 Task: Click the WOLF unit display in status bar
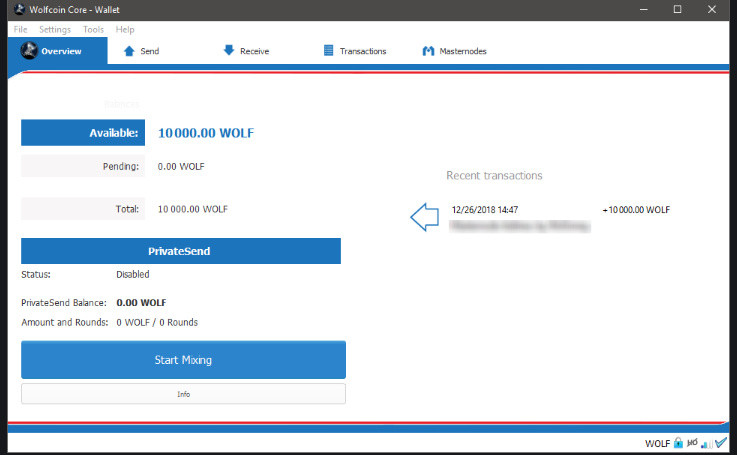pos(657,443)
